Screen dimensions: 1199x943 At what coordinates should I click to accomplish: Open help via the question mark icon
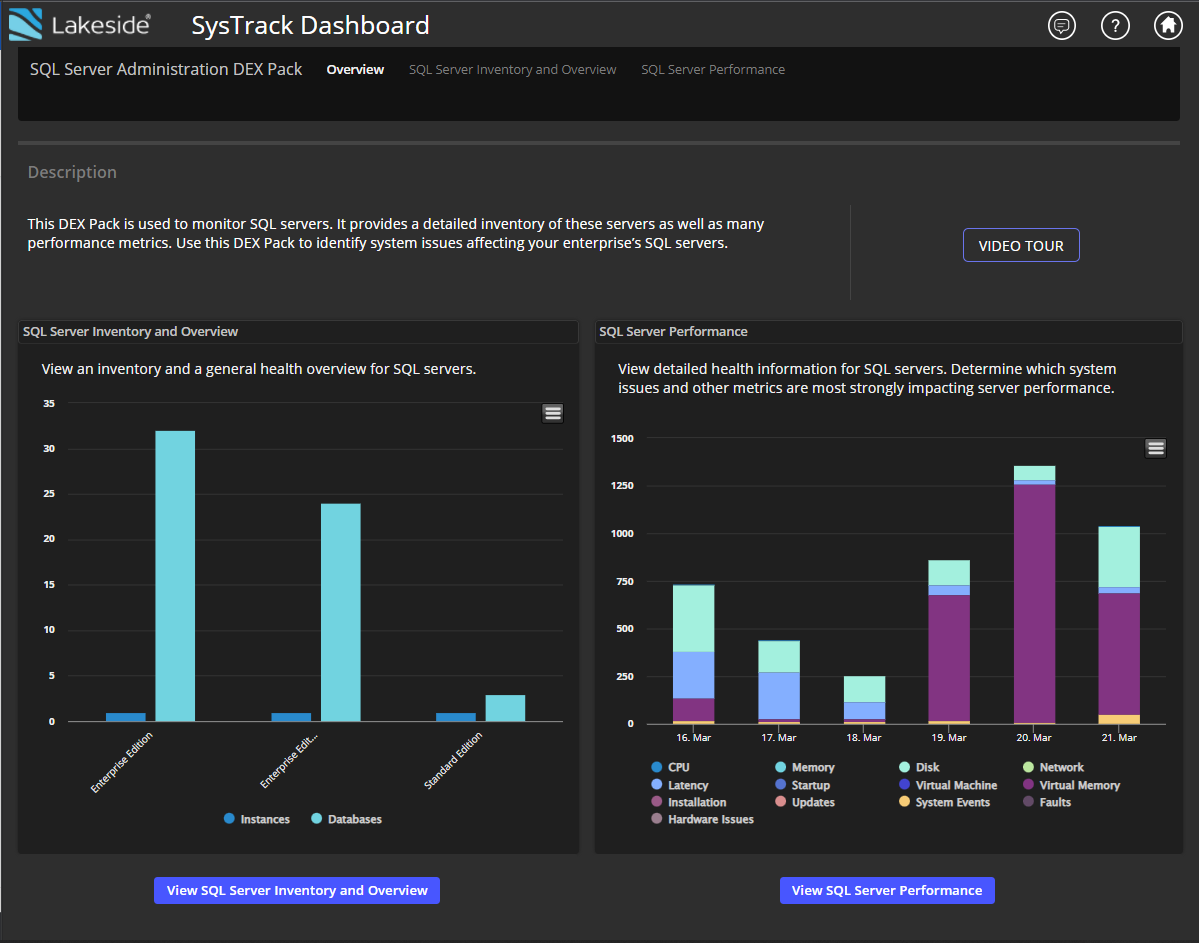coord(1114,25)
